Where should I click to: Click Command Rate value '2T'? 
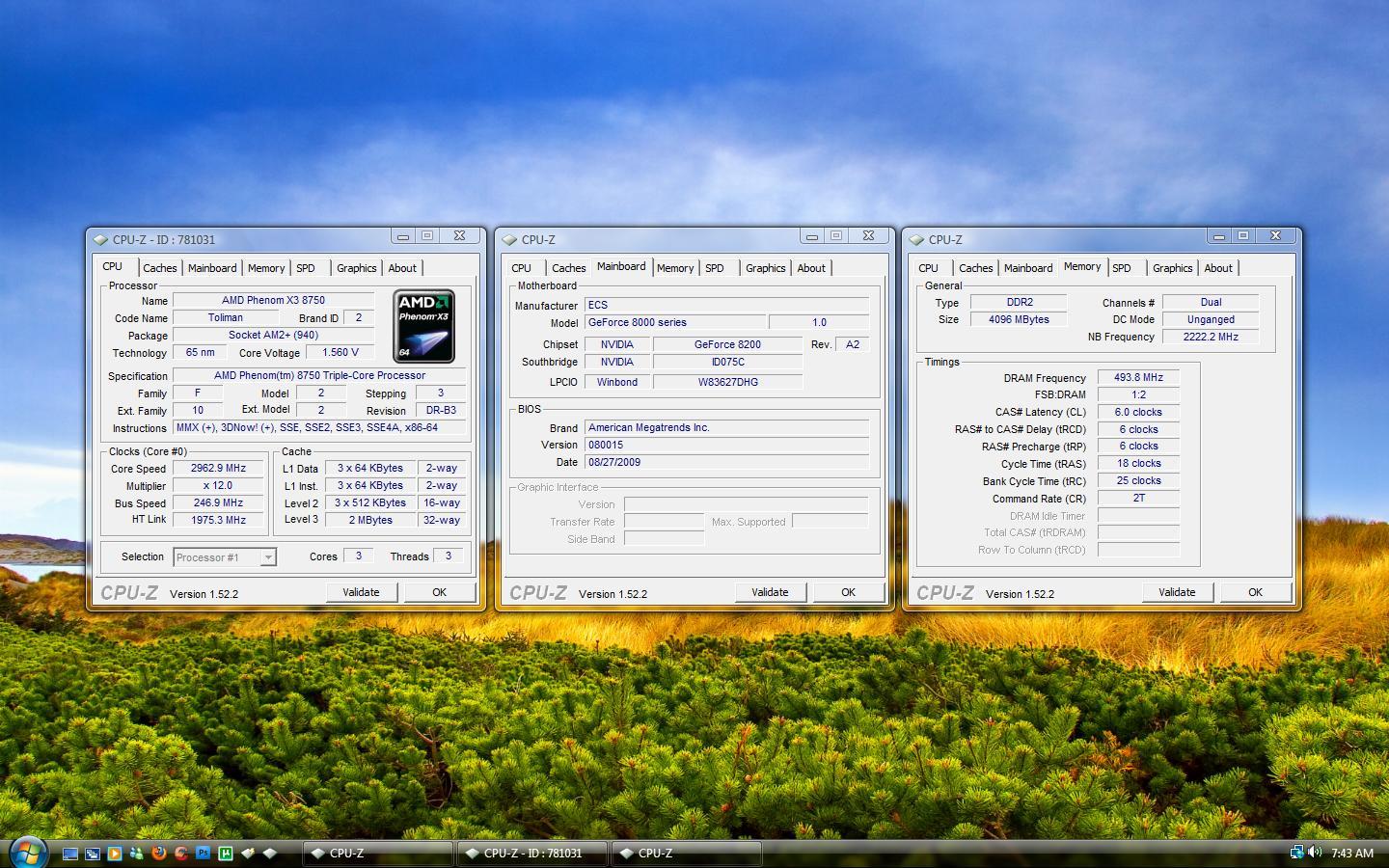pos(1139,499)
